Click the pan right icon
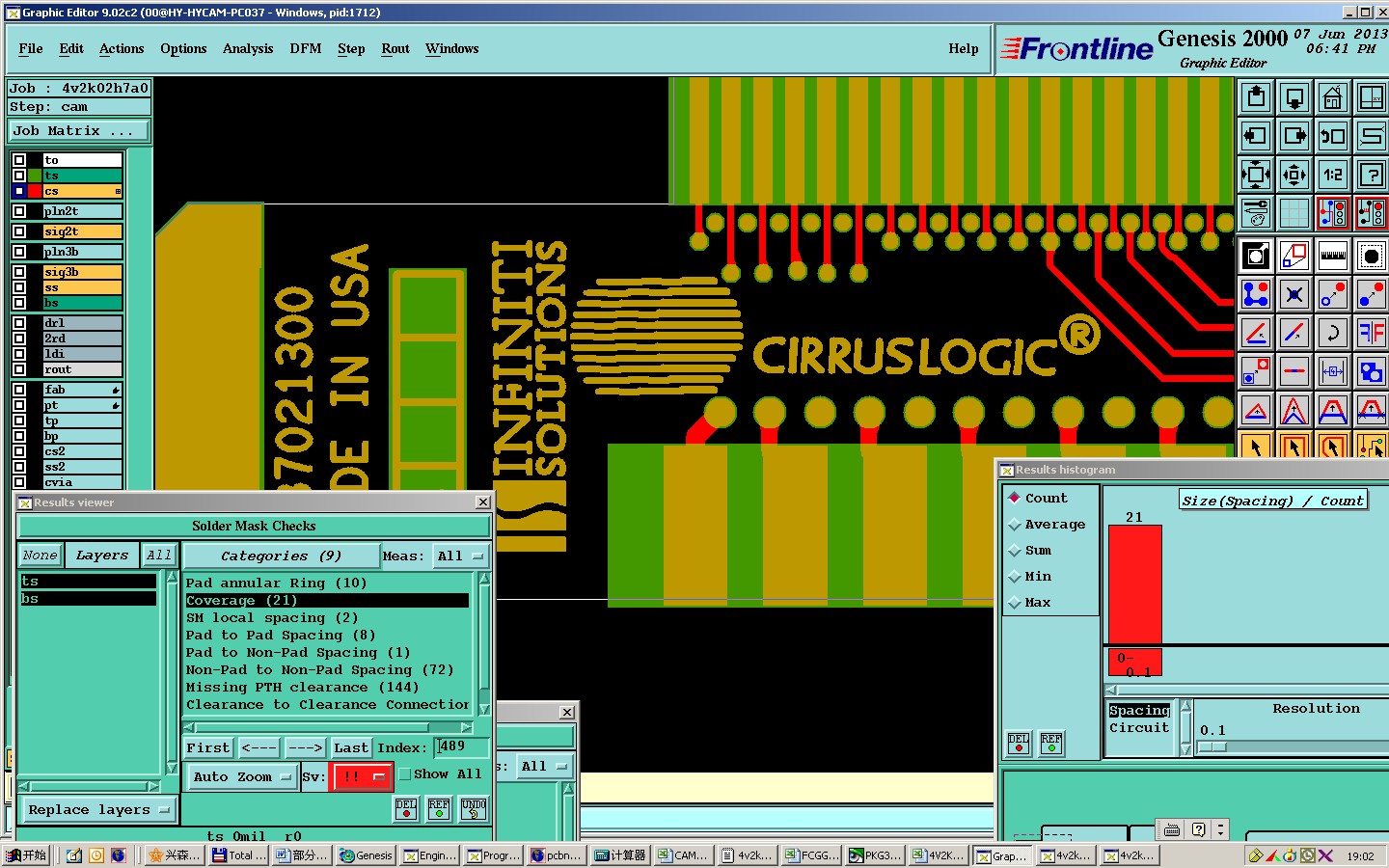The width and height of the screenshot is (1389, 868). point(1294,136)
